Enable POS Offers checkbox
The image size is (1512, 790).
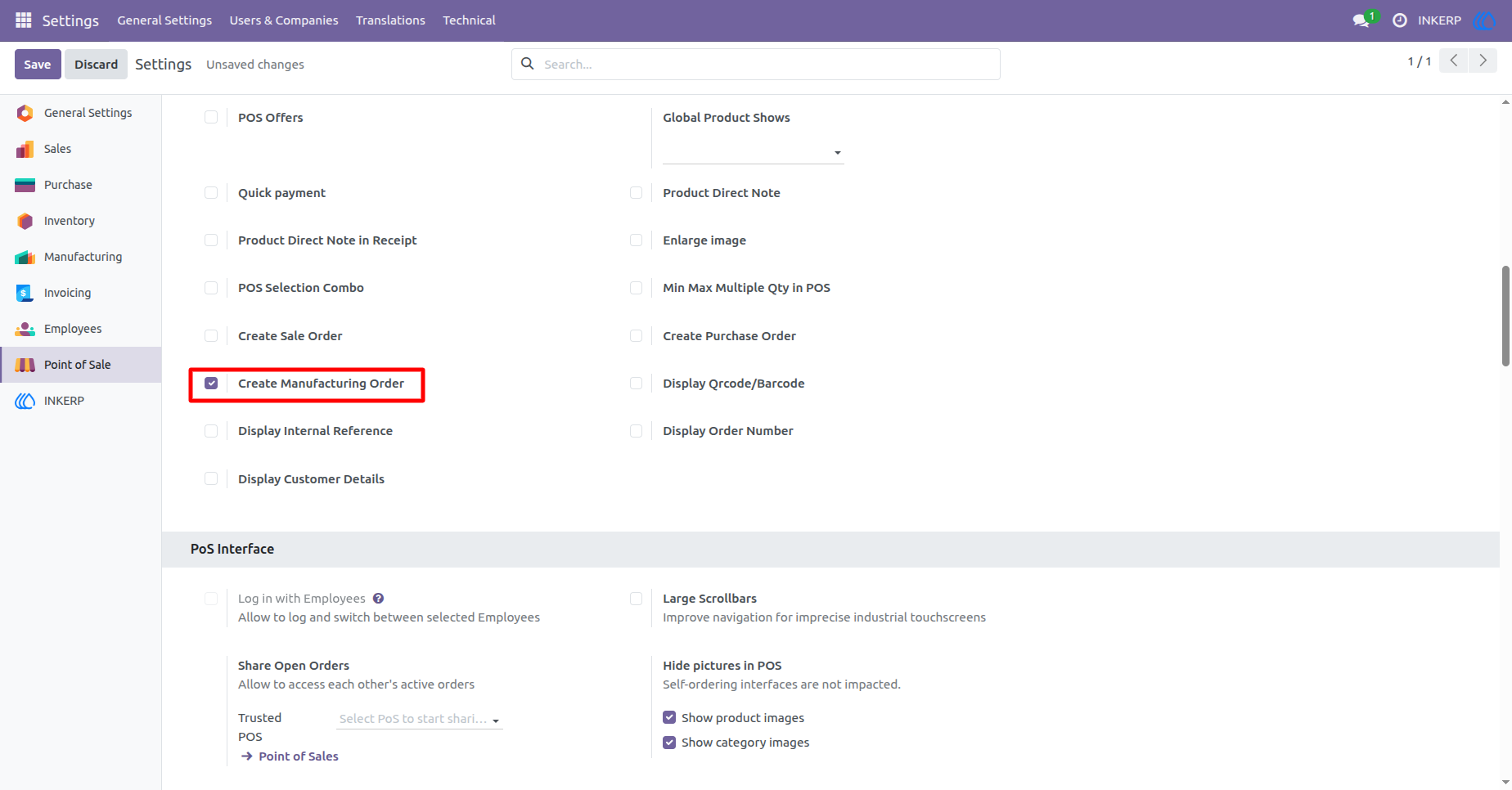coord(211,117)
